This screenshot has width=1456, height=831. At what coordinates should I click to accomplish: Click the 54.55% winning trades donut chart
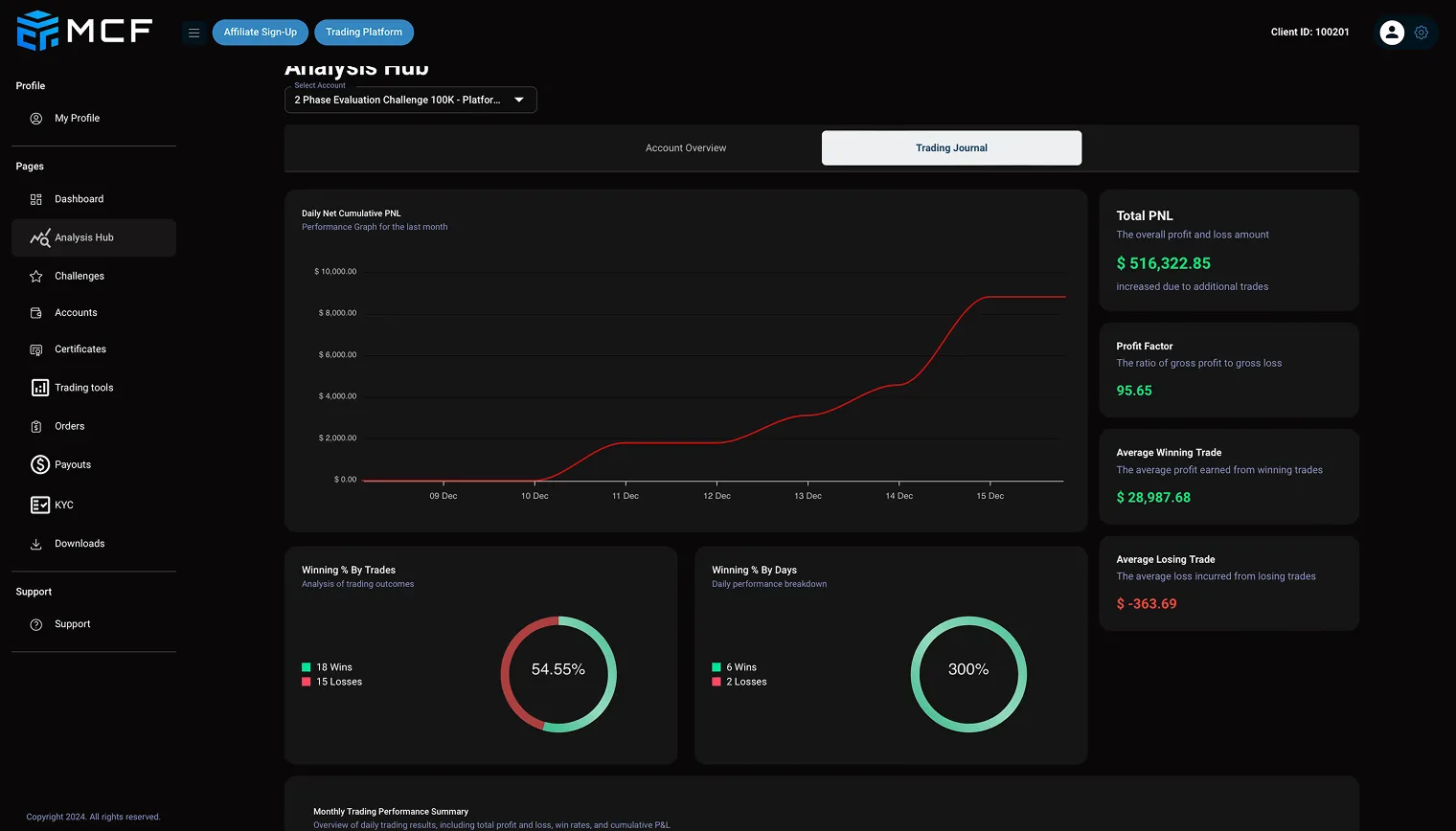[558, 674]
